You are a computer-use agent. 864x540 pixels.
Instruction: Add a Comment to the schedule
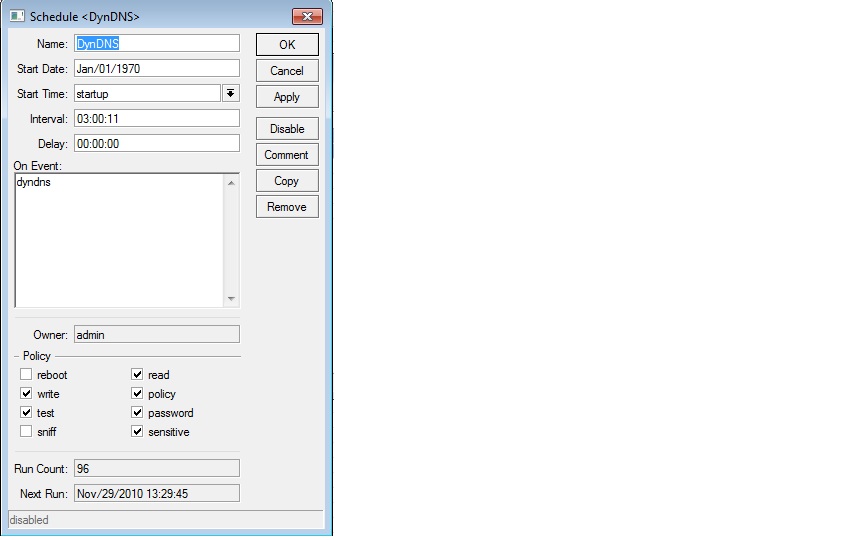point(287,155)
